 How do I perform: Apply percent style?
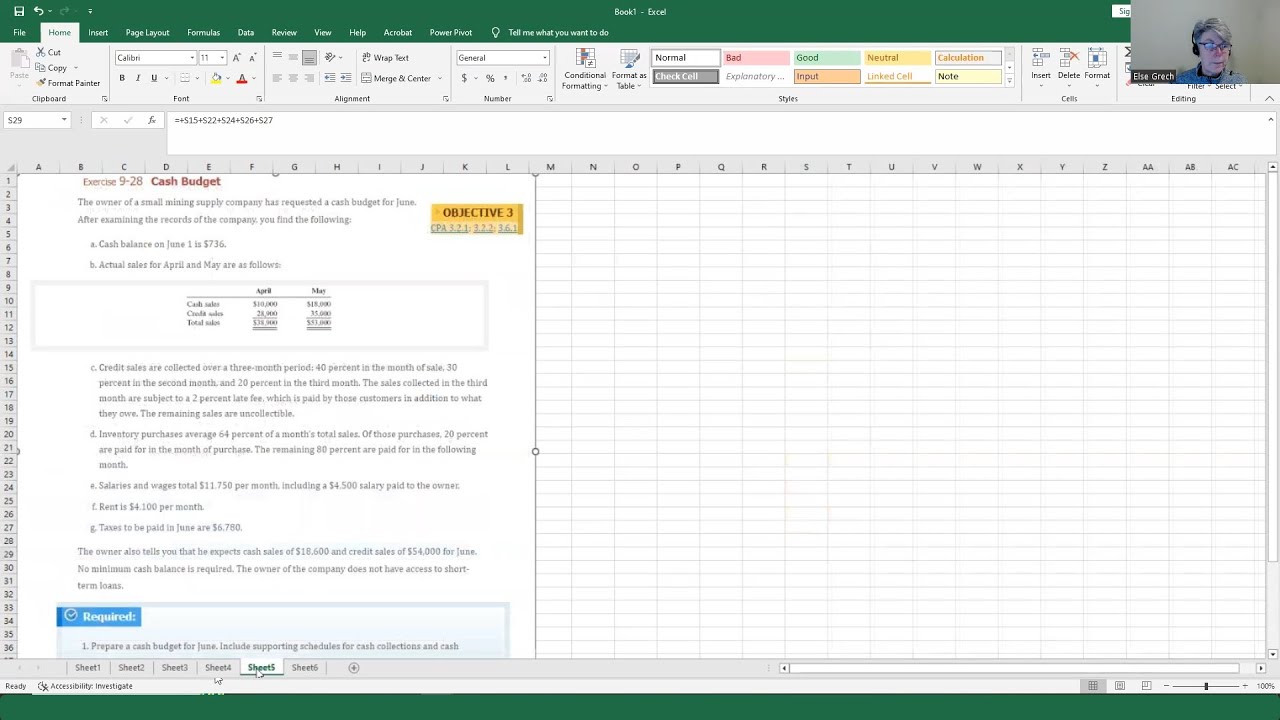click(x=490, y=78)
